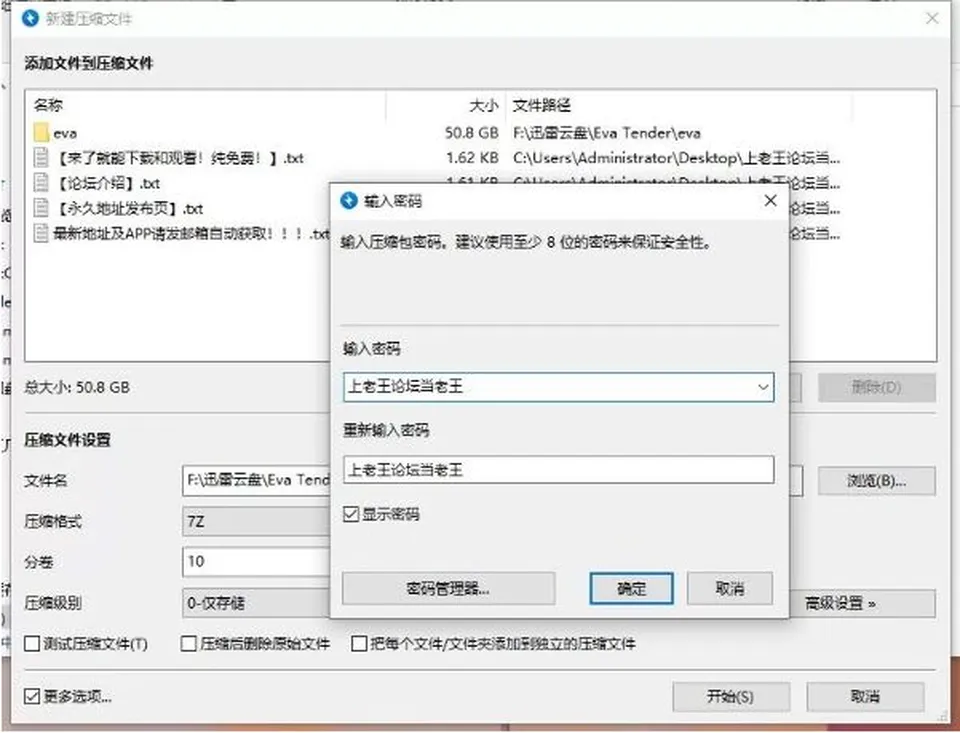The width and height of the screenshot is (960, 733).
Task: Click the 文件名 path input field
Action: point(256,481)
